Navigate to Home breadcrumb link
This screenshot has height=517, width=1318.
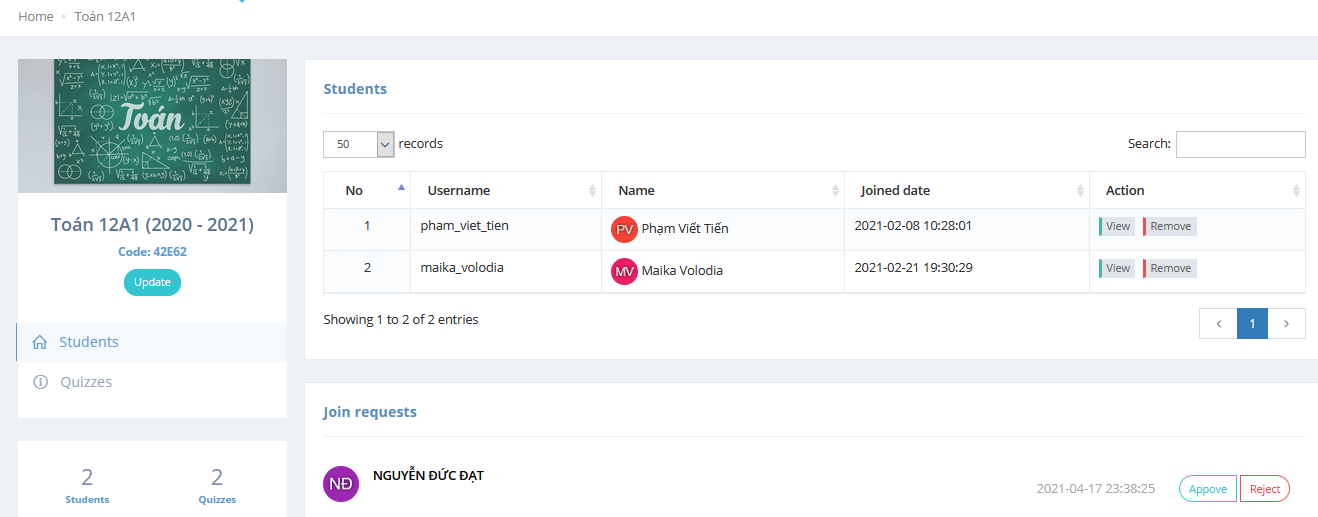(36, 17)
